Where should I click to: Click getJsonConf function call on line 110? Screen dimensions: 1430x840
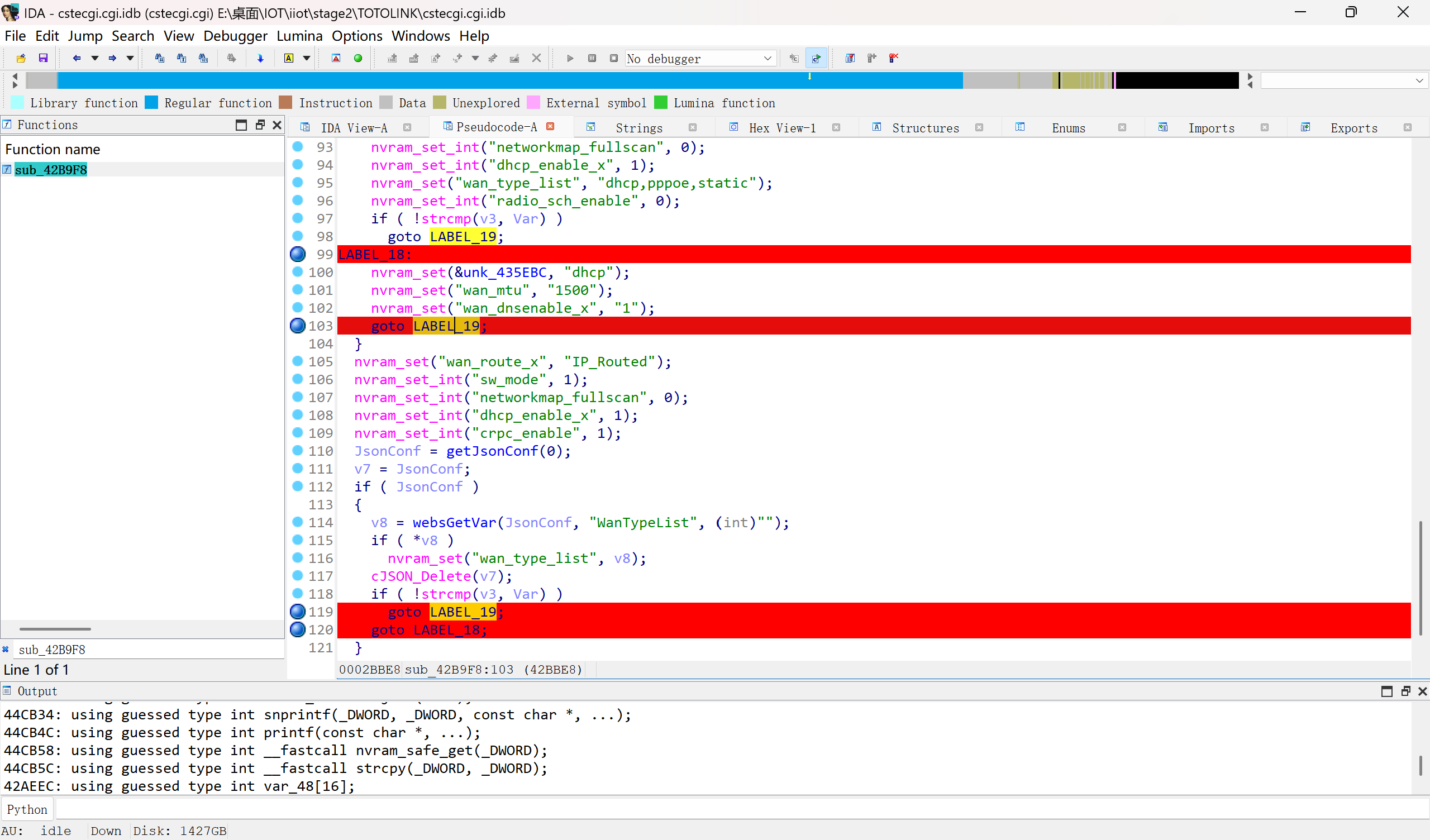coord(492,451)
